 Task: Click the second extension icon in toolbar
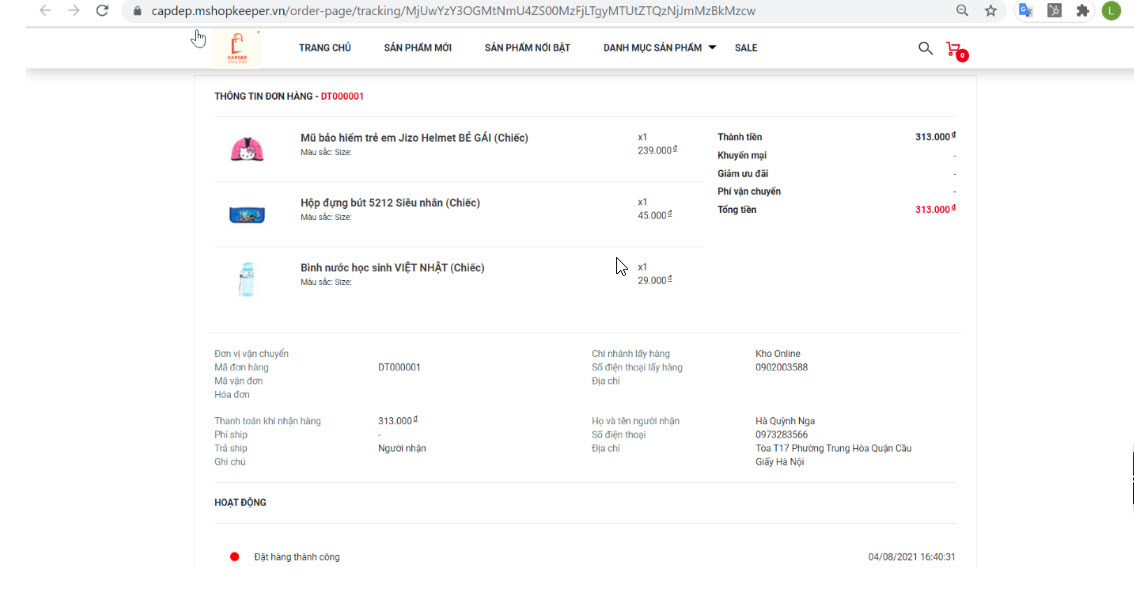(x=1054, y=11)
